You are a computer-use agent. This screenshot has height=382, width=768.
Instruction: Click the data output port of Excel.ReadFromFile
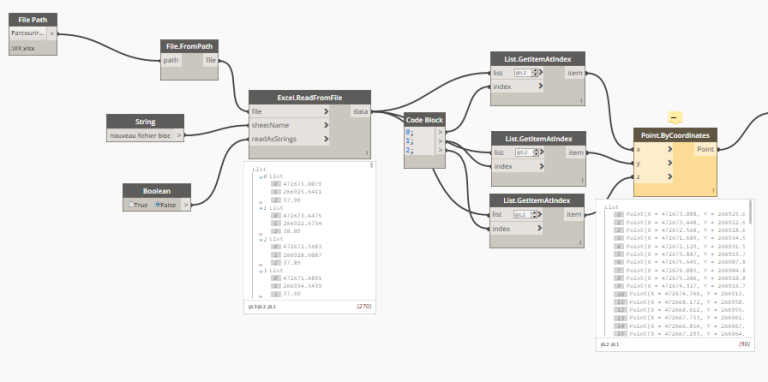click(x=360, y=112)
